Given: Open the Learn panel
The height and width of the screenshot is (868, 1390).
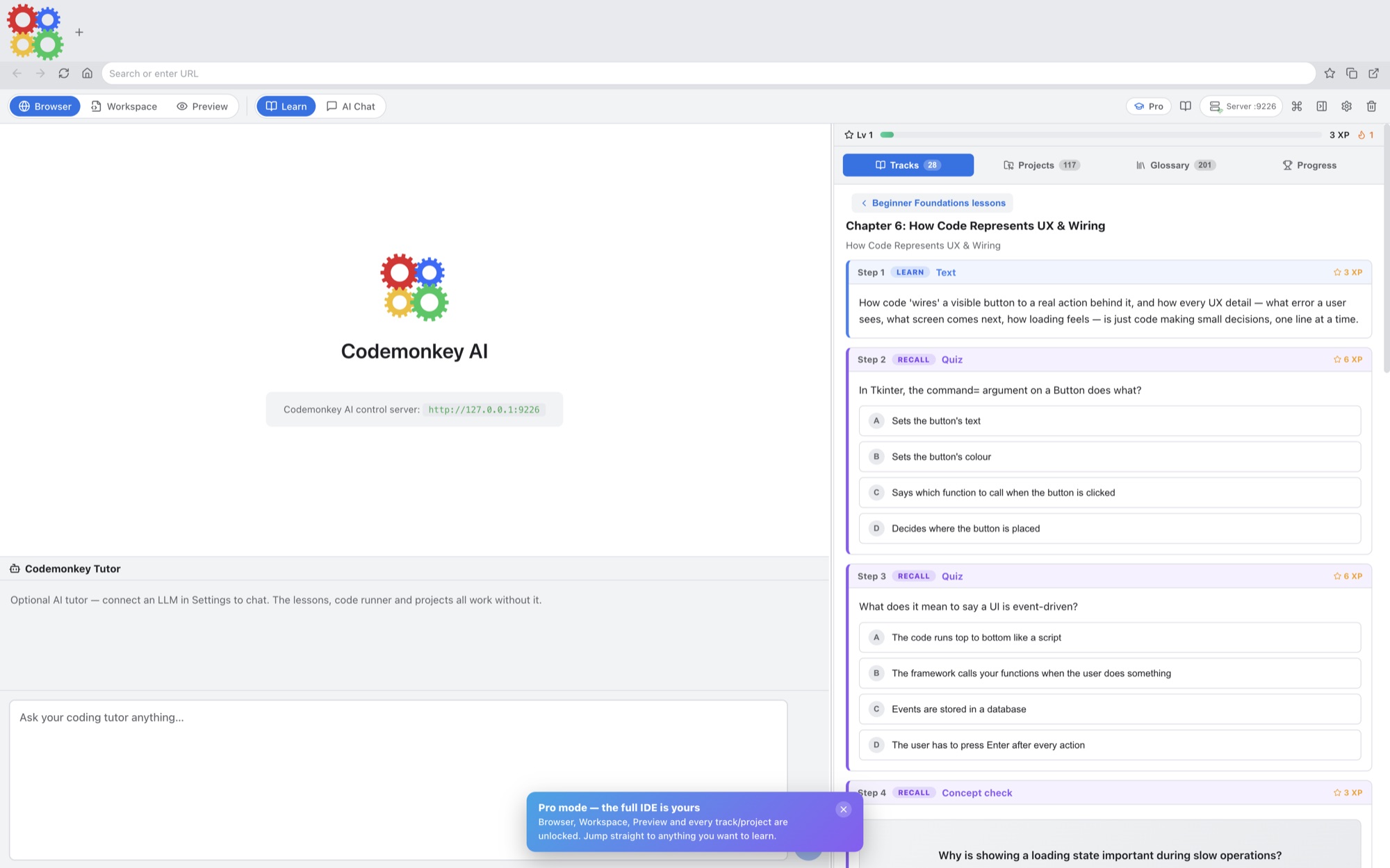Looking at the screenshot, I should [286, 106].
